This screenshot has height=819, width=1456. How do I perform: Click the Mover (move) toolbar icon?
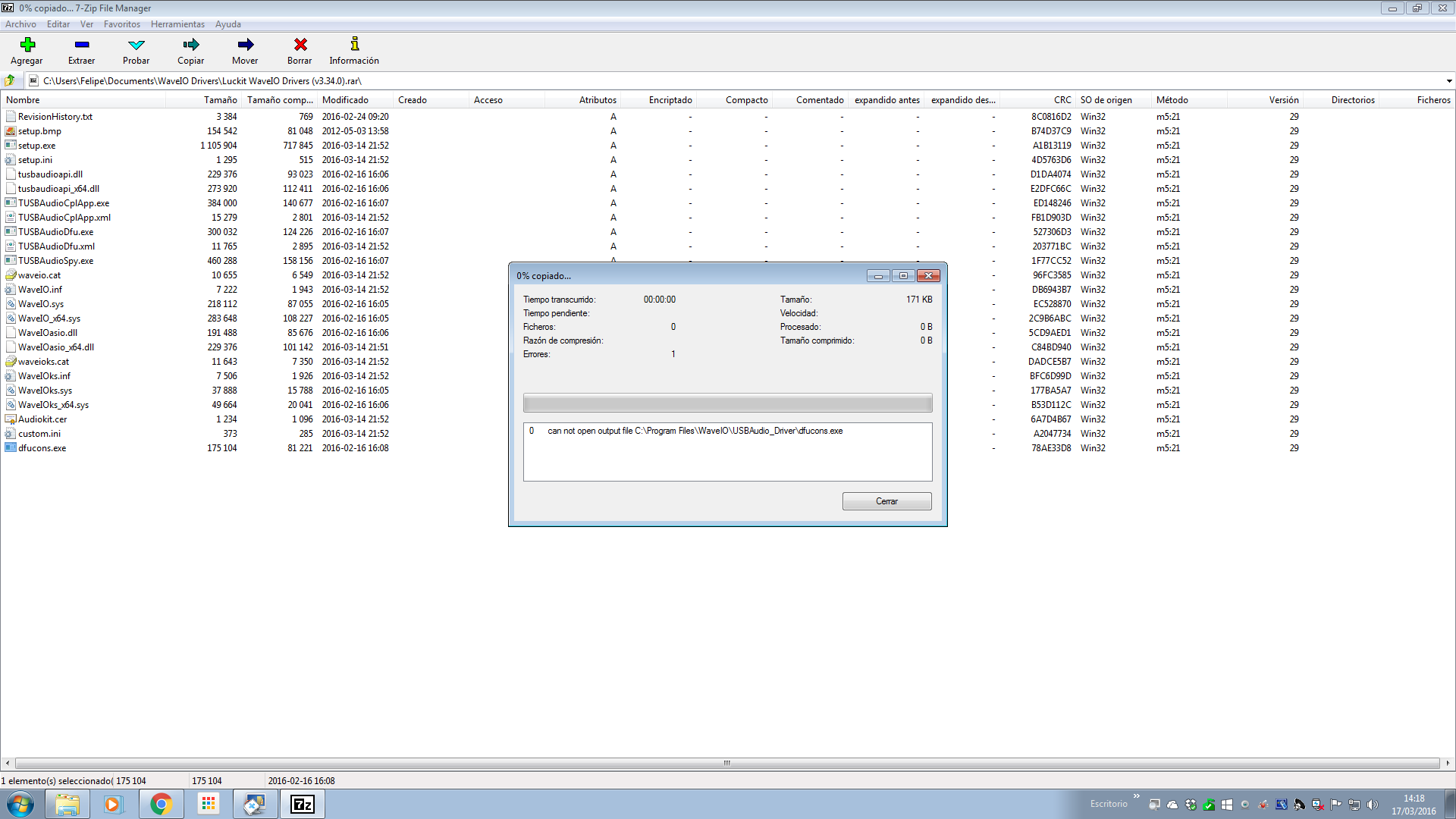click(245, 45)
